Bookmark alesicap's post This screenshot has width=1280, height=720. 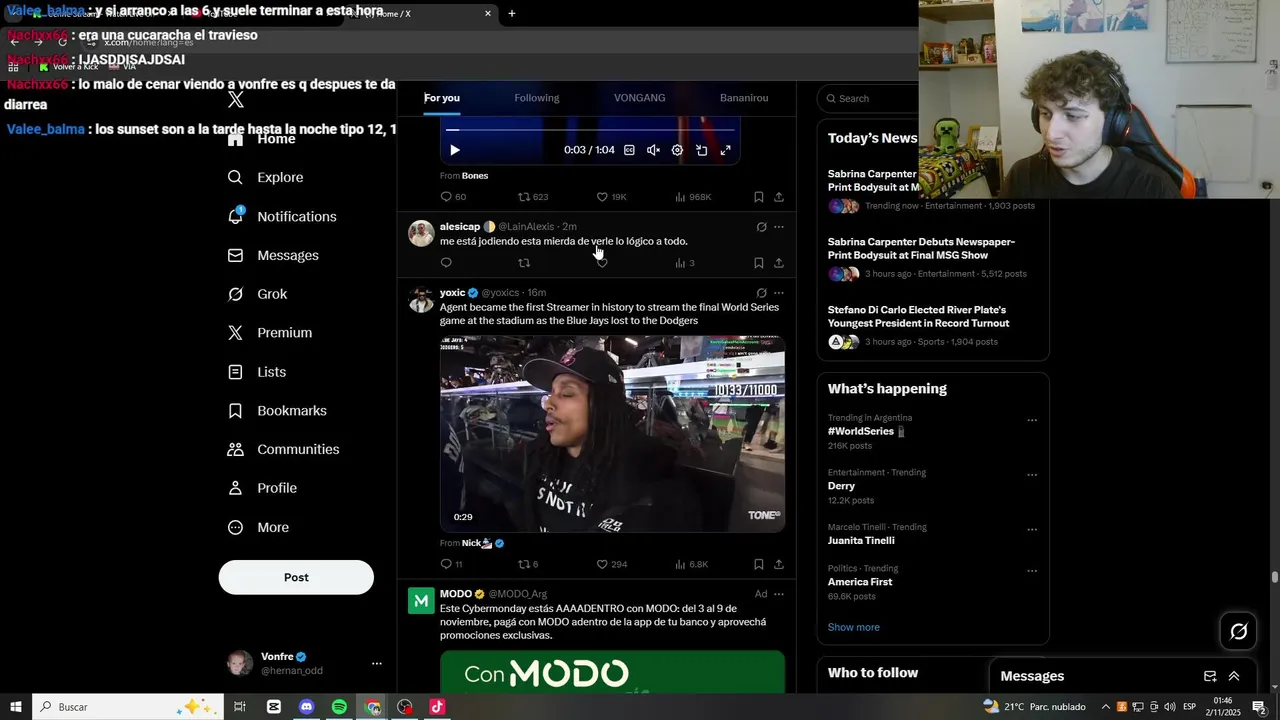pyautogui.click(x=758, y=263)
